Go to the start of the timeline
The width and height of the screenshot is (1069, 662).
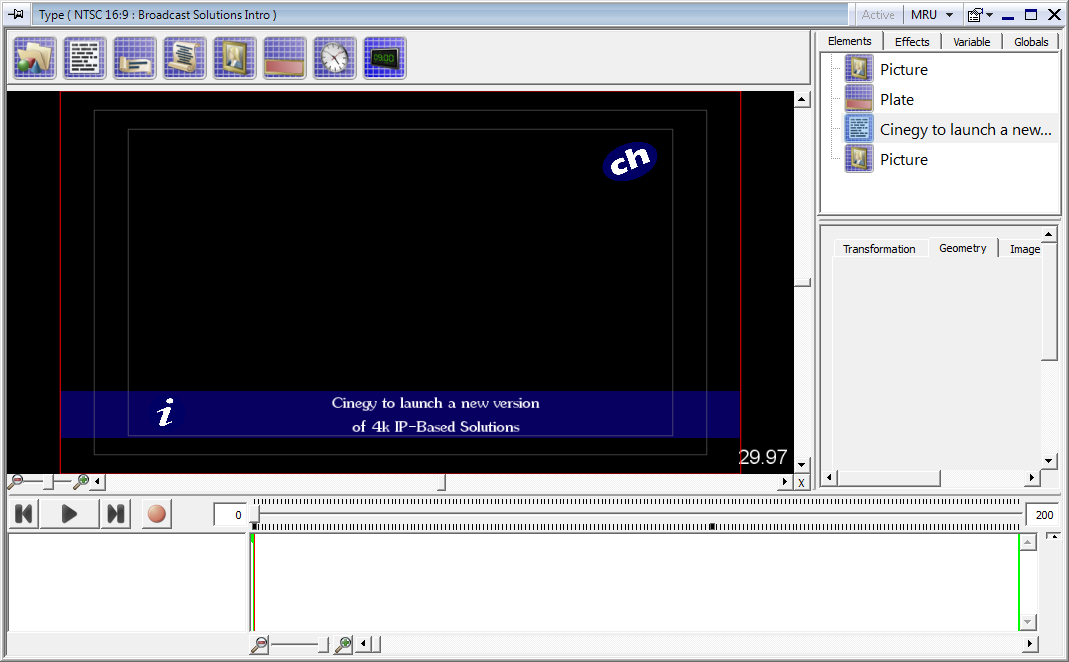coord(24,514)
